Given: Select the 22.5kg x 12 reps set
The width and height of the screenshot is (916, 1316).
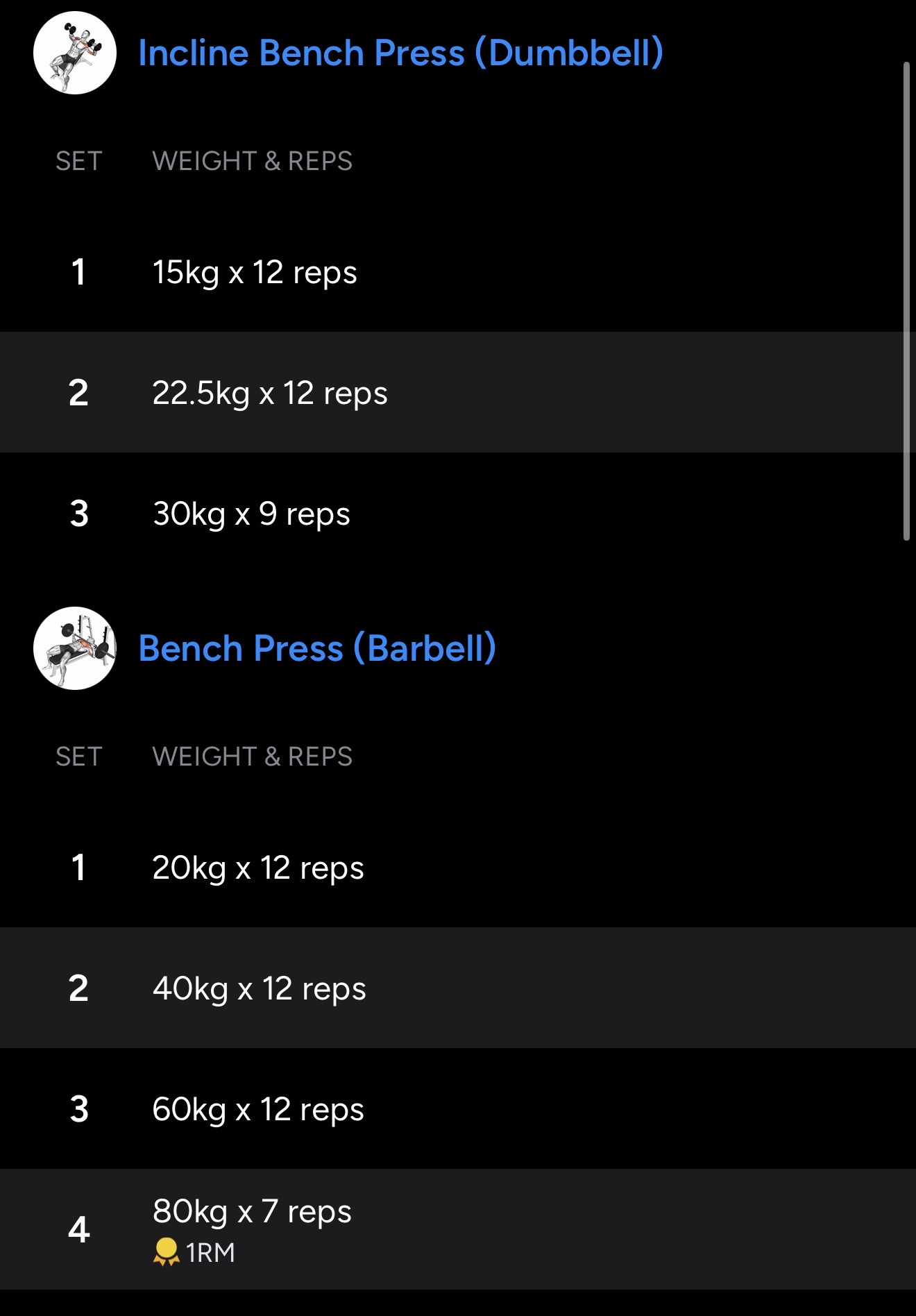Looking at the screenshot, I should coord(270,393).
